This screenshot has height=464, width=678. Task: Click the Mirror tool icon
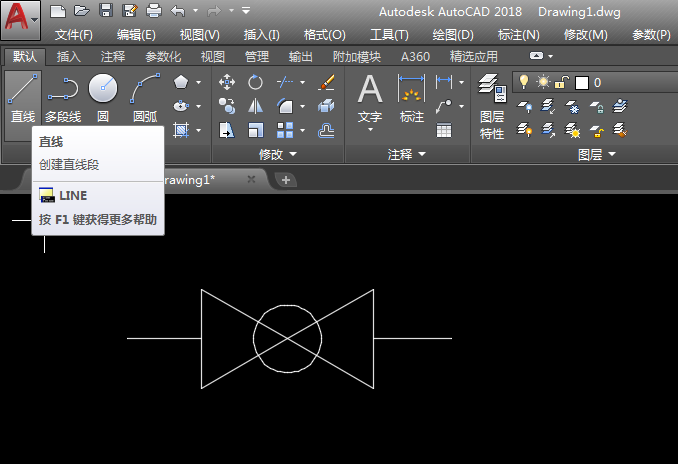tap(256, 106)
